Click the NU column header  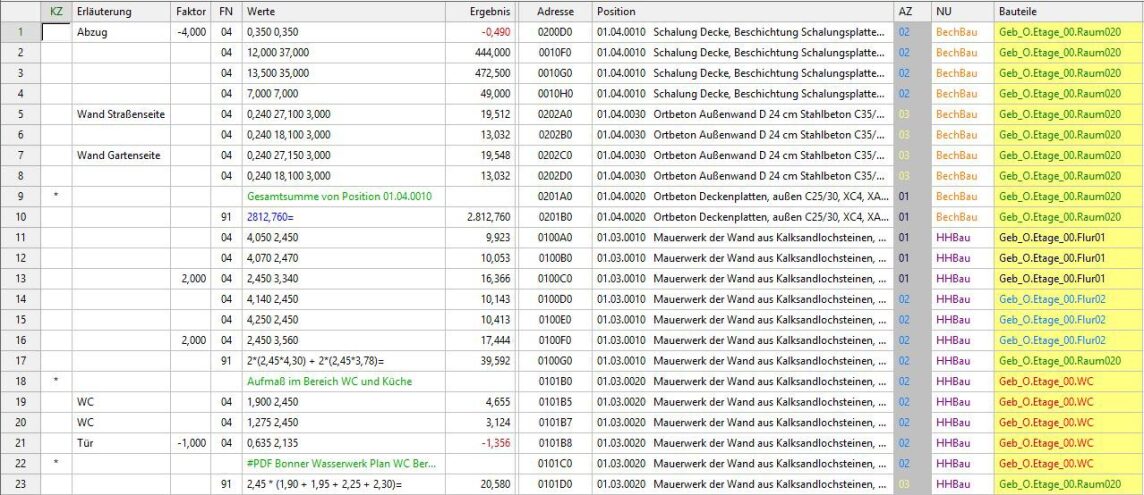962,12
